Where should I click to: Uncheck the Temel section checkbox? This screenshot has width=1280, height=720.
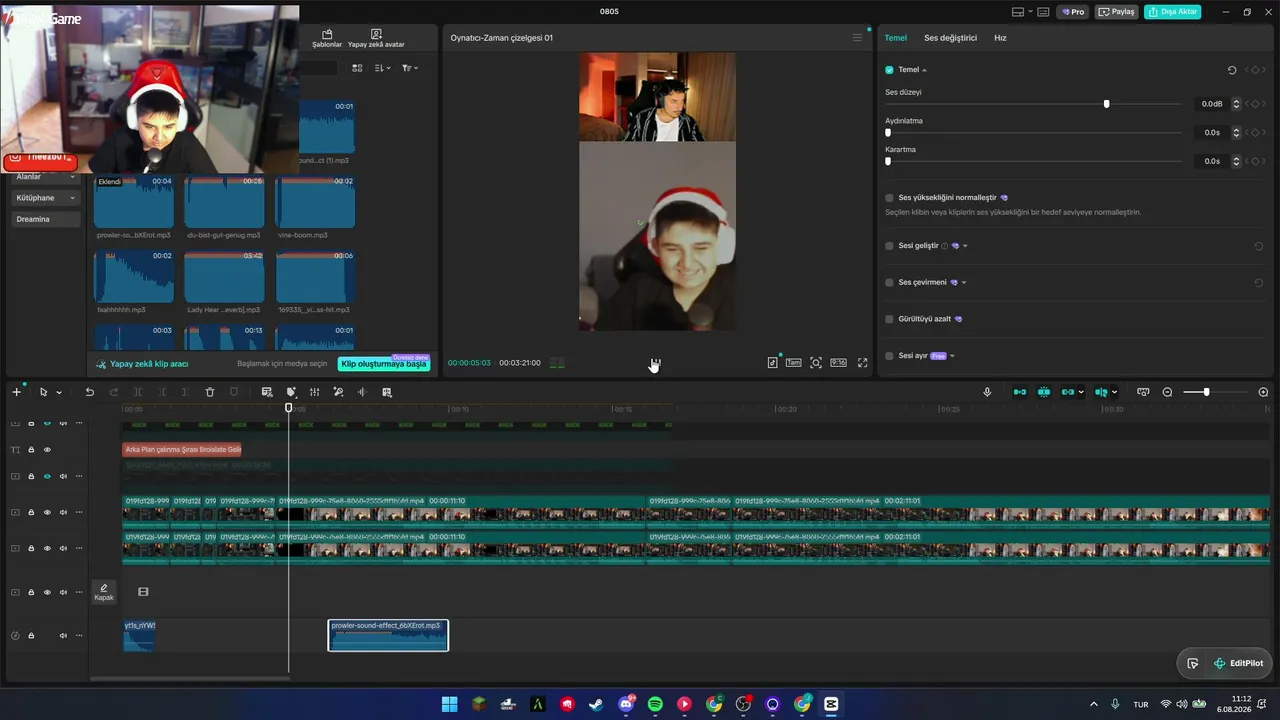tap(889, 70)
